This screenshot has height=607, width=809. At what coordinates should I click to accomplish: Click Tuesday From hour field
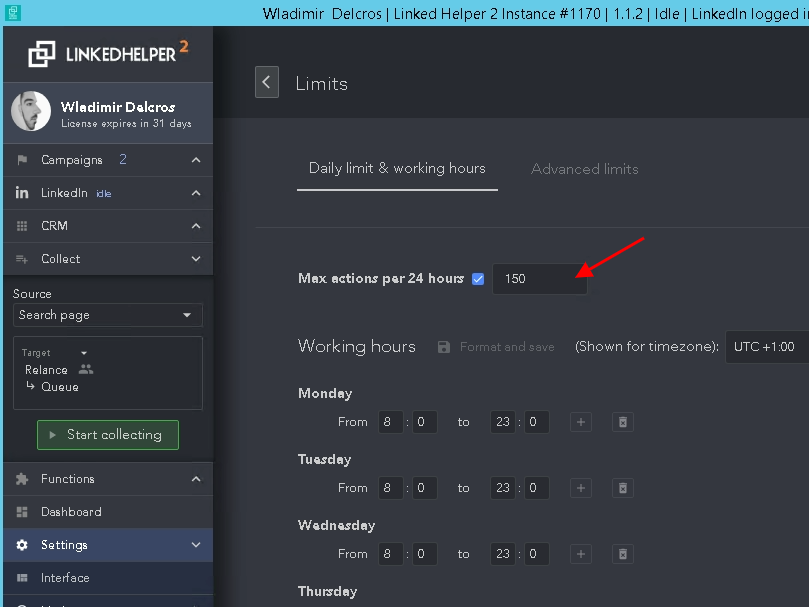click(x=391, y=488)
